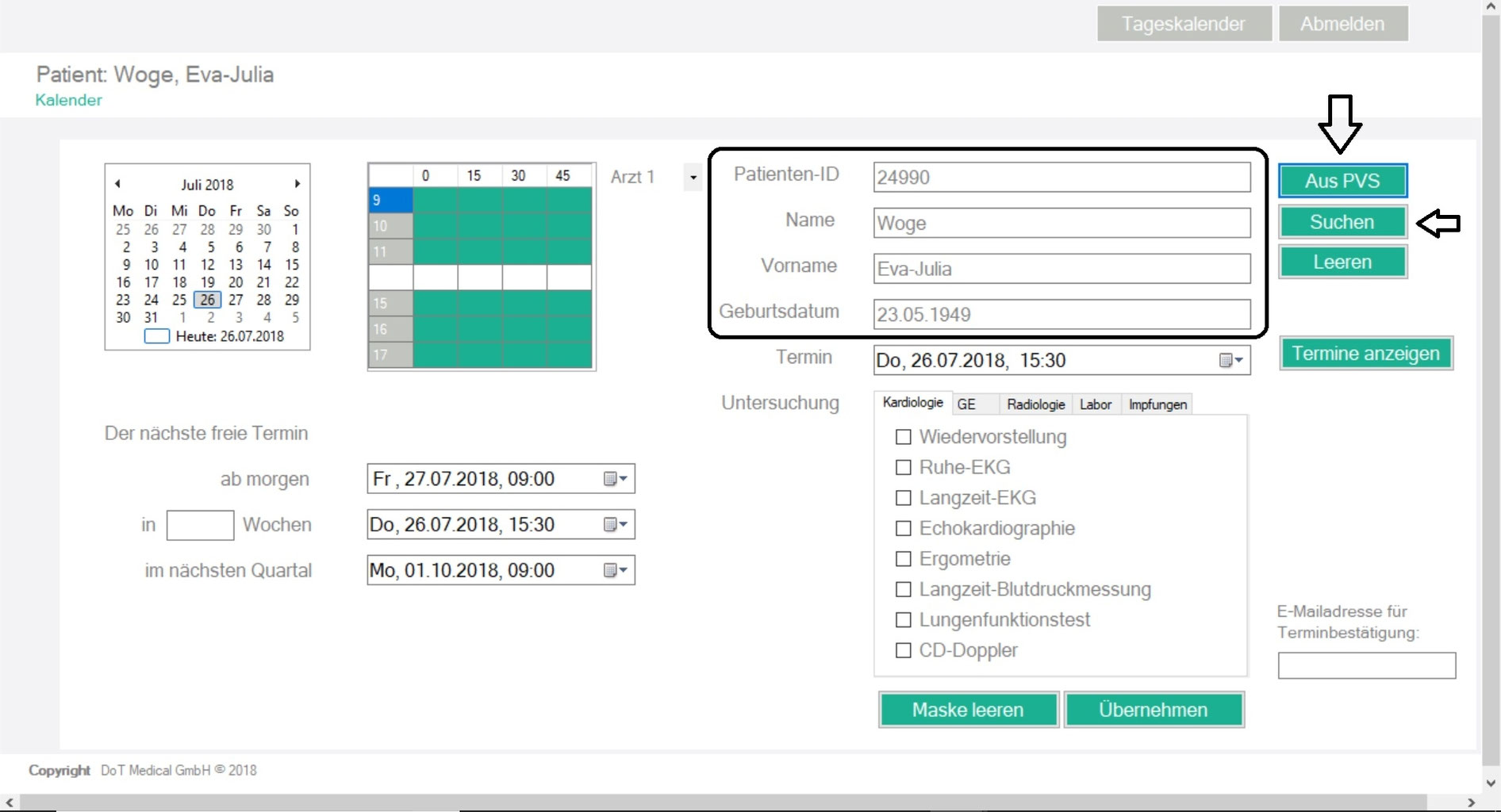Click the horizontal scrollbar right arrow
The height and width of the screenshot is (812, 1501).
coord(1472,802)
